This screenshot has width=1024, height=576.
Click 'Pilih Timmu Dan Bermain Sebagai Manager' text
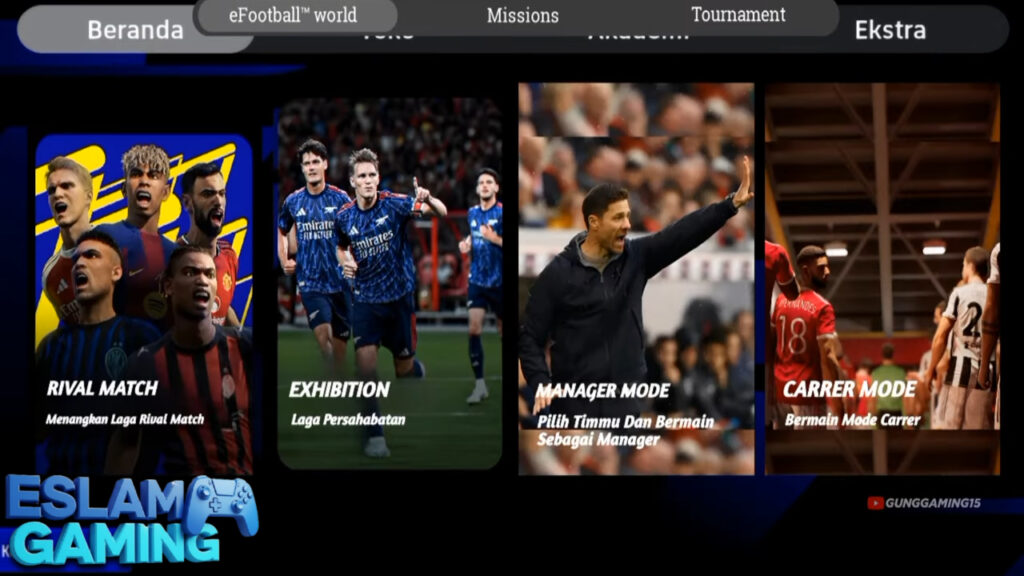pos(625,430)
